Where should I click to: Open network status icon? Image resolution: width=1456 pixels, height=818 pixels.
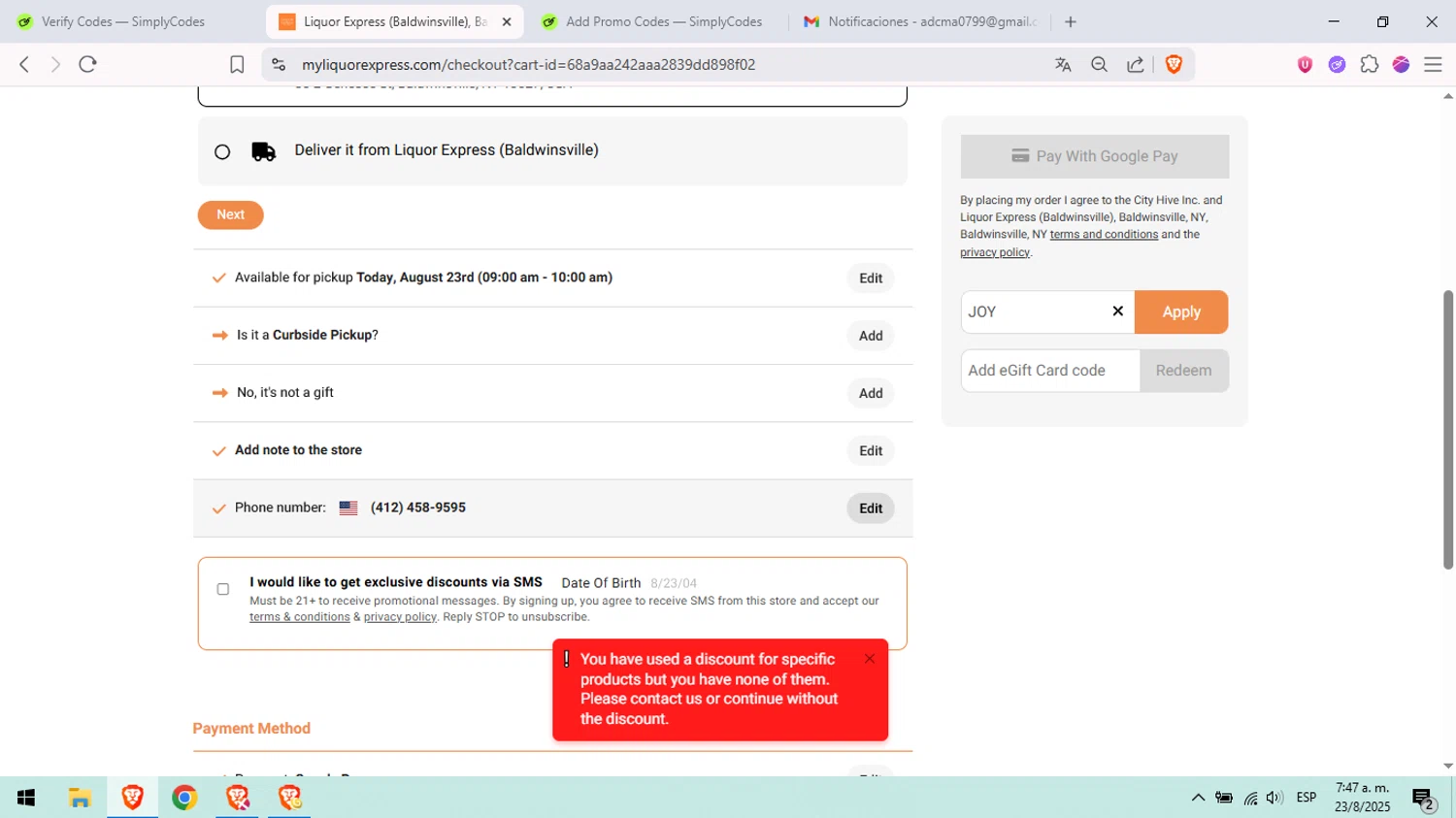pos(1250,798)
